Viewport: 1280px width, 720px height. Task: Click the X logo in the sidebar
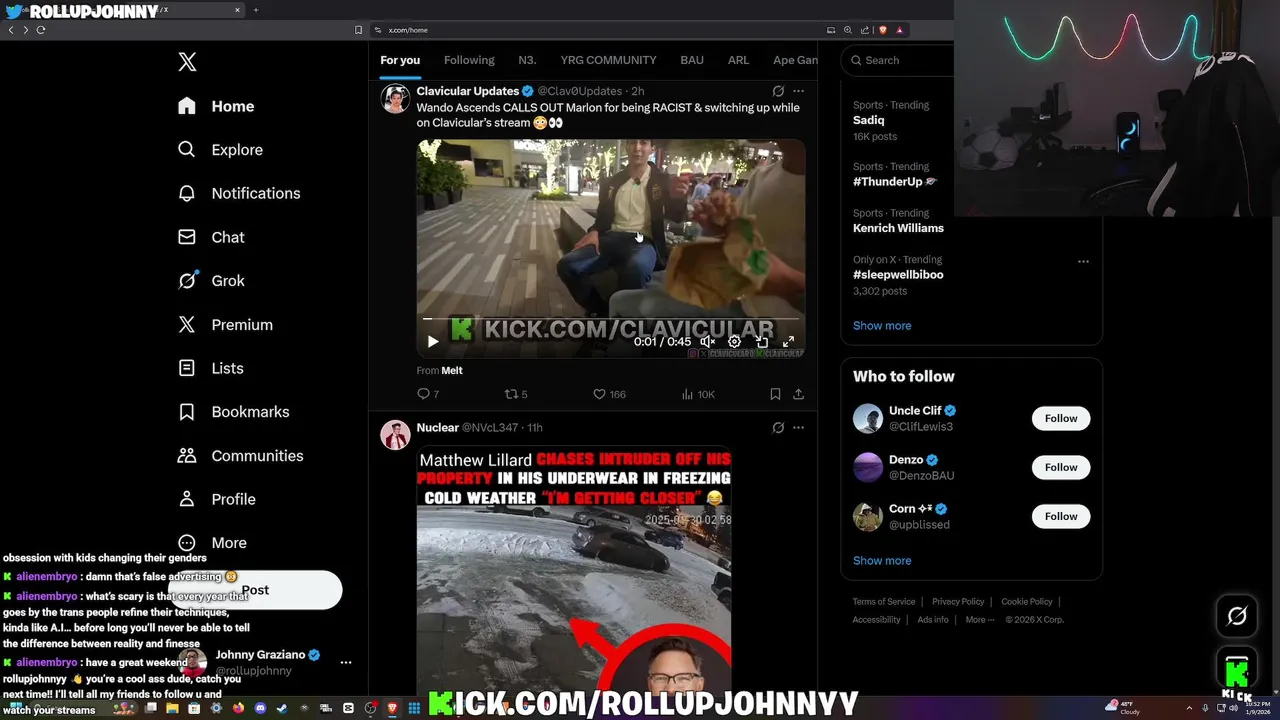187,62
